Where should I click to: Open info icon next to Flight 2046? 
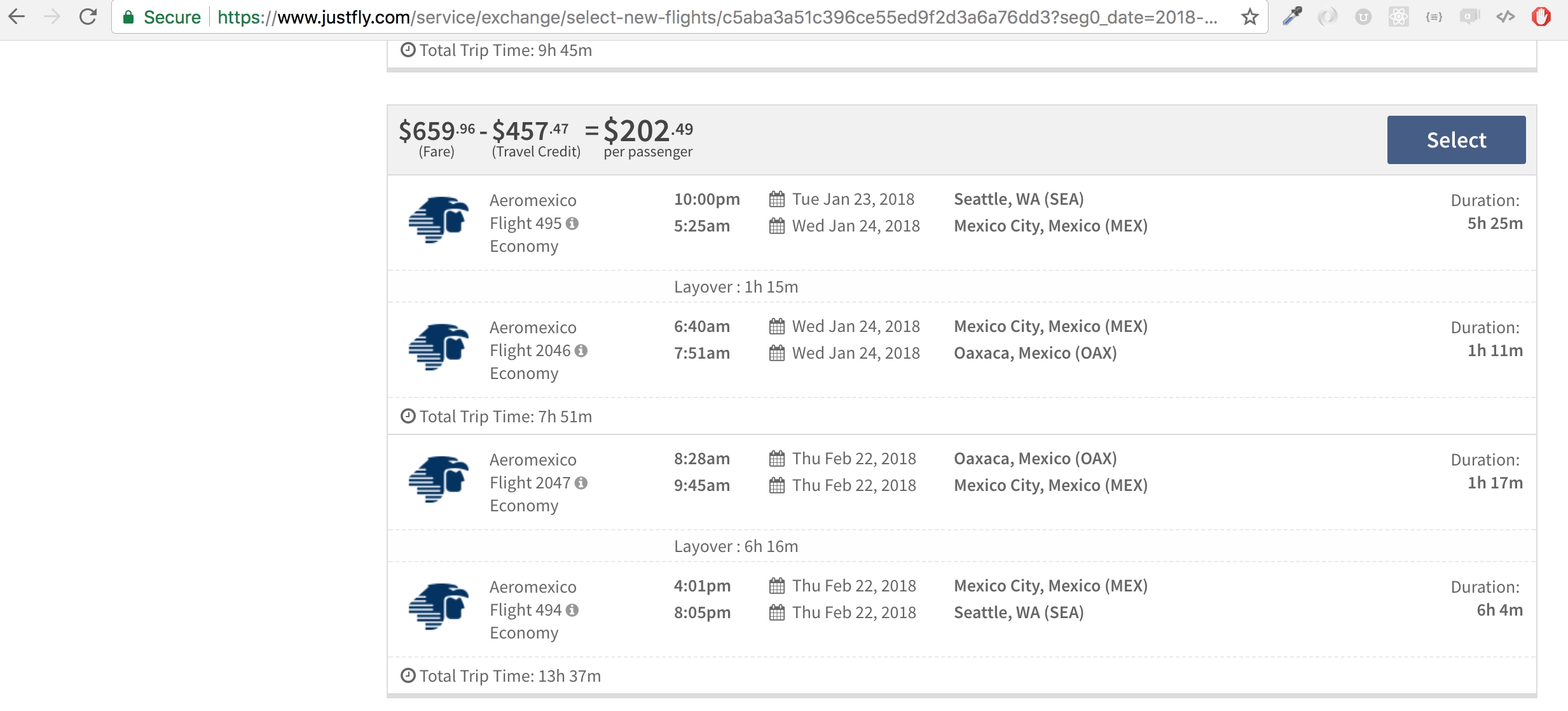tap(581, 351)
